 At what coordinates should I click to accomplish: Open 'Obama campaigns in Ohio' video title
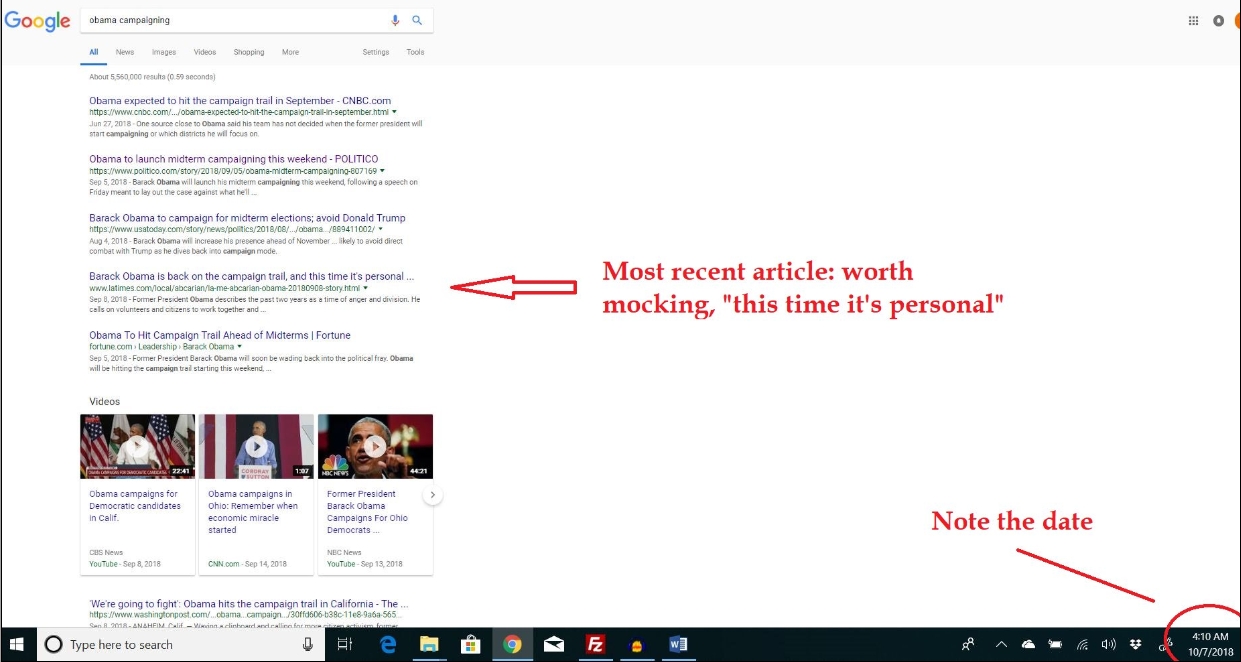253,512
